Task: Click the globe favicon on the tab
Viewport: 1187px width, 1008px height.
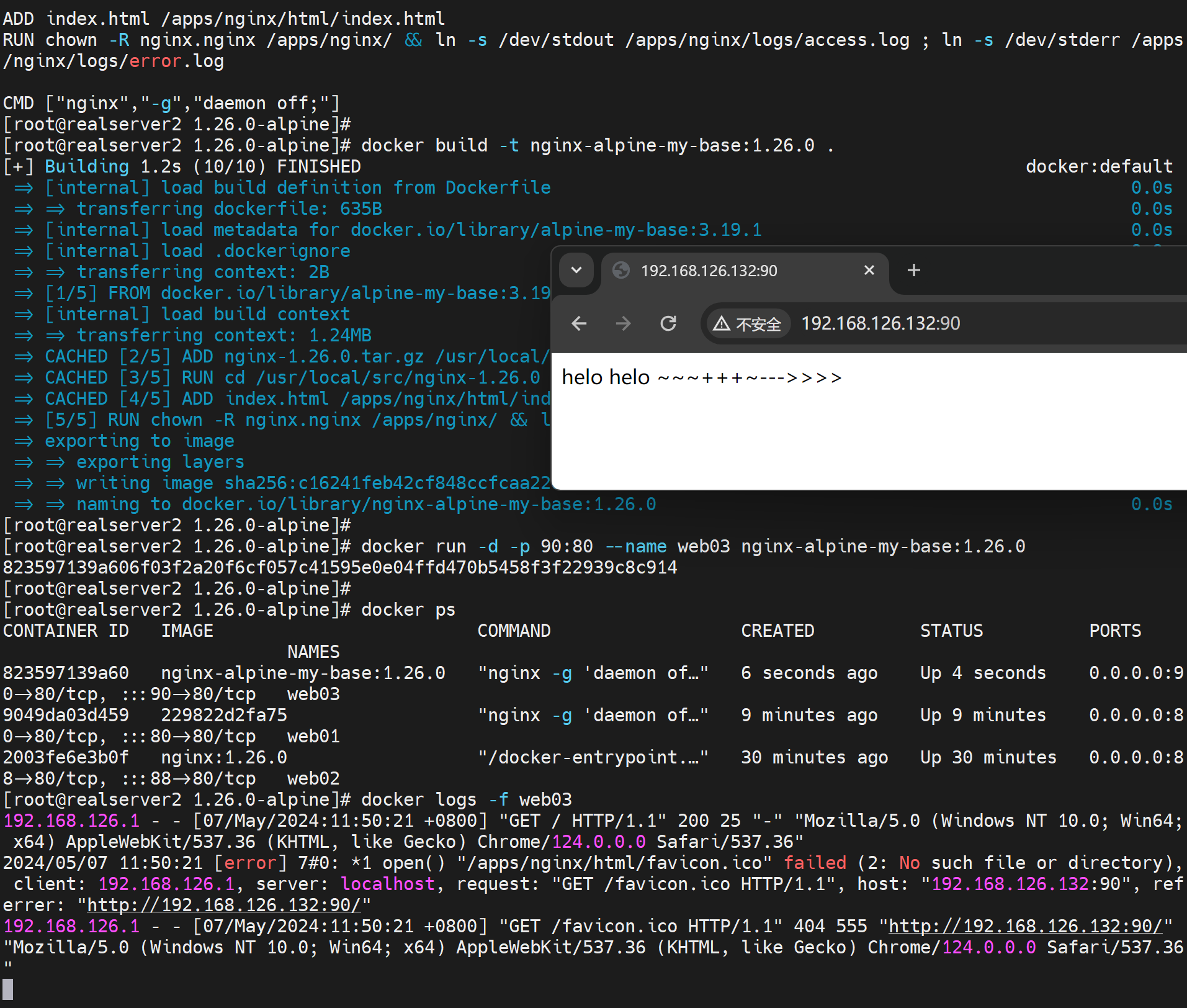Action: (x=621, y=271)
